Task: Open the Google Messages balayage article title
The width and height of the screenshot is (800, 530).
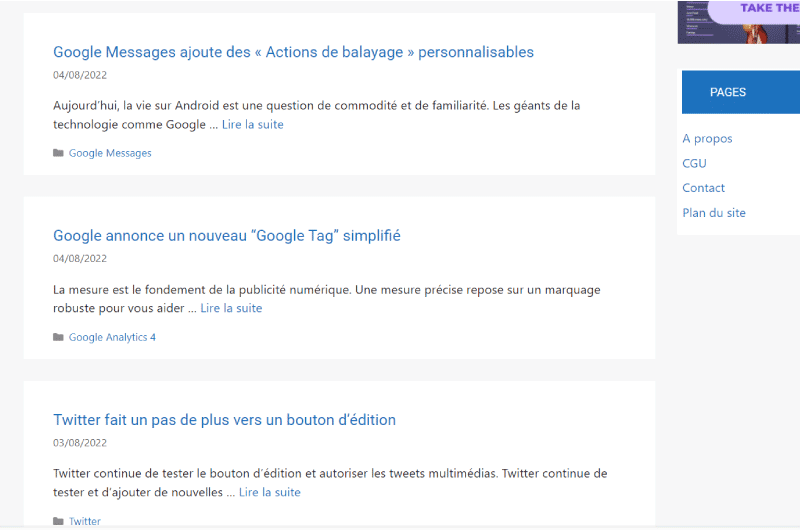Action: coord(293,52)
